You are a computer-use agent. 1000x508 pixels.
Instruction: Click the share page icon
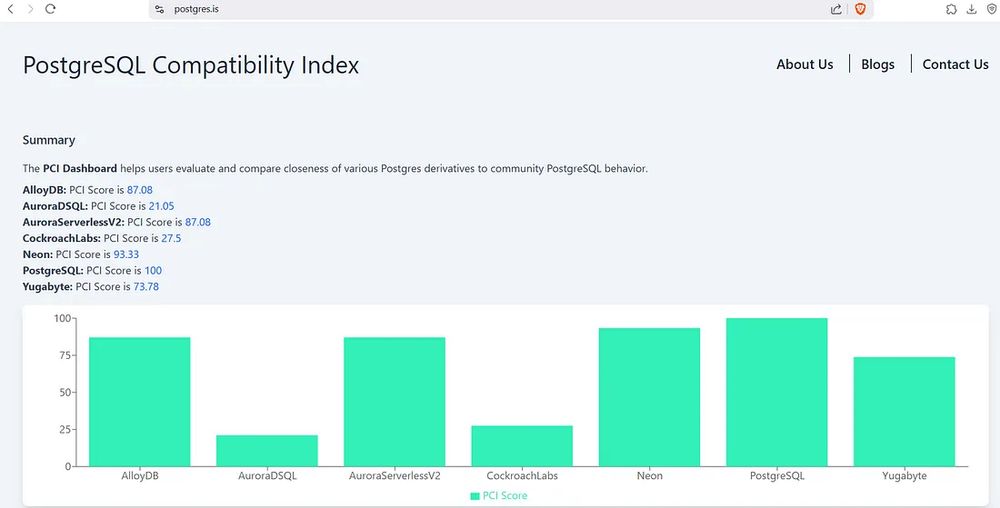coord(836,9)
